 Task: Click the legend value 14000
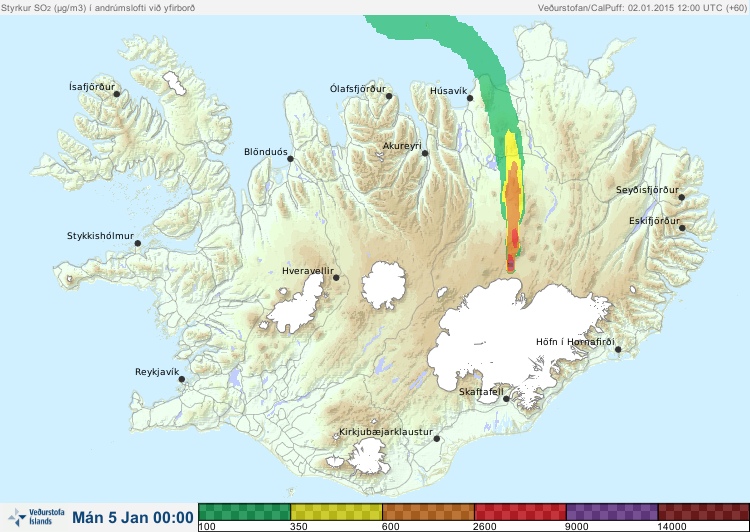point(672,527)
